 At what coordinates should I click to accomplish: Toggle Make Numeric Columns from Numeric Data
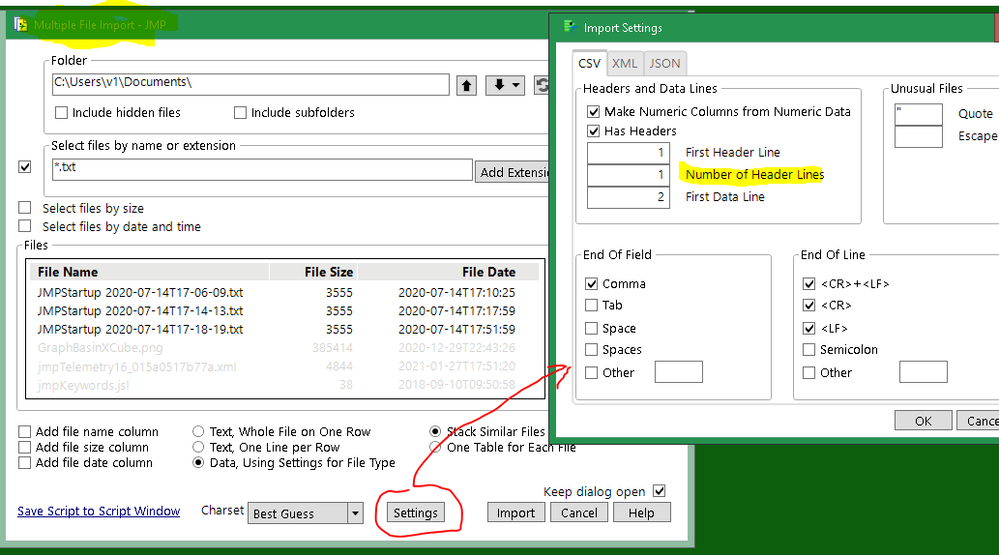click(593, 112)
